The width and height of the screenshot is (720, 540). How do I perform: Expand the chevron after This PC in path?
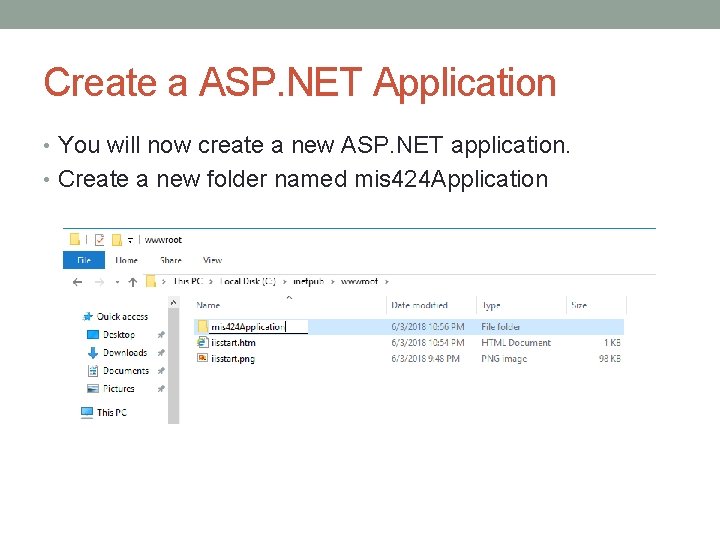211,281
